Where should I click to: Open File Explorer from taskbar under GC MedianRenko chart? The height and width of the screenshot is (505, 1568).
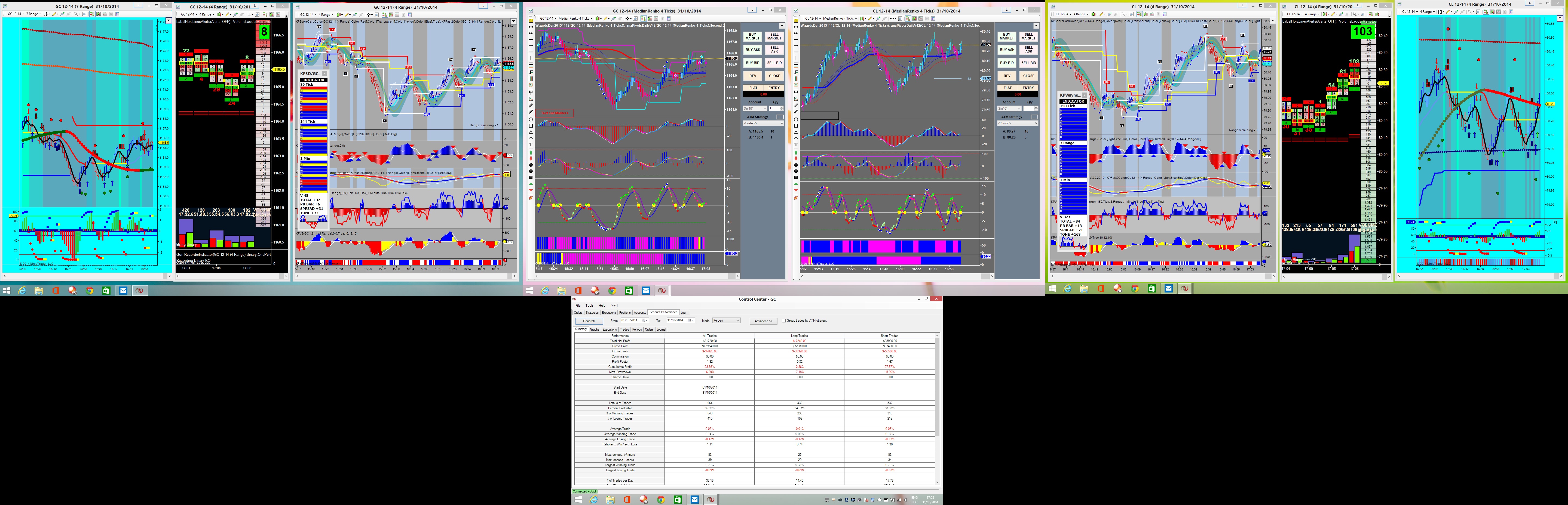click(x=562, y=291)
